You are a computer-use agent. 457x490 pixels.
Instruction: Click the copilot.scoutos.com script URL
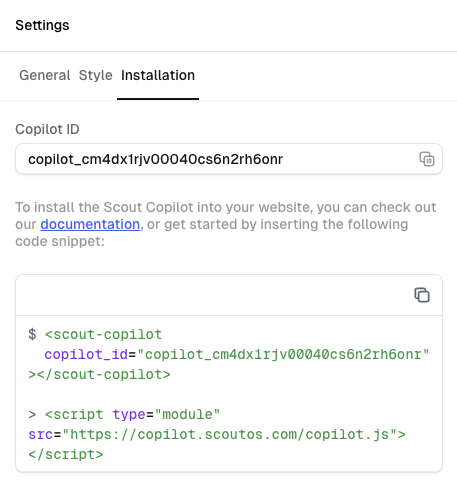click(x=229, y=434)
